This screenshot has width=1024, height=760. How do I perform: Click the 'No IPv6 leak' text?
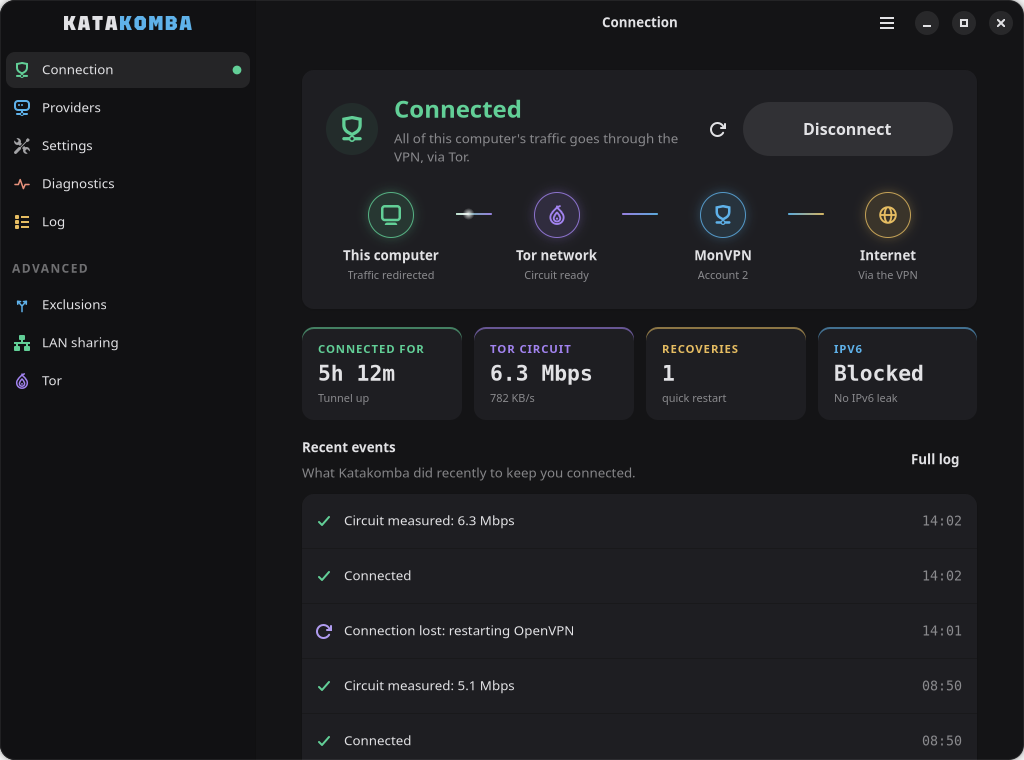point(865,398)
